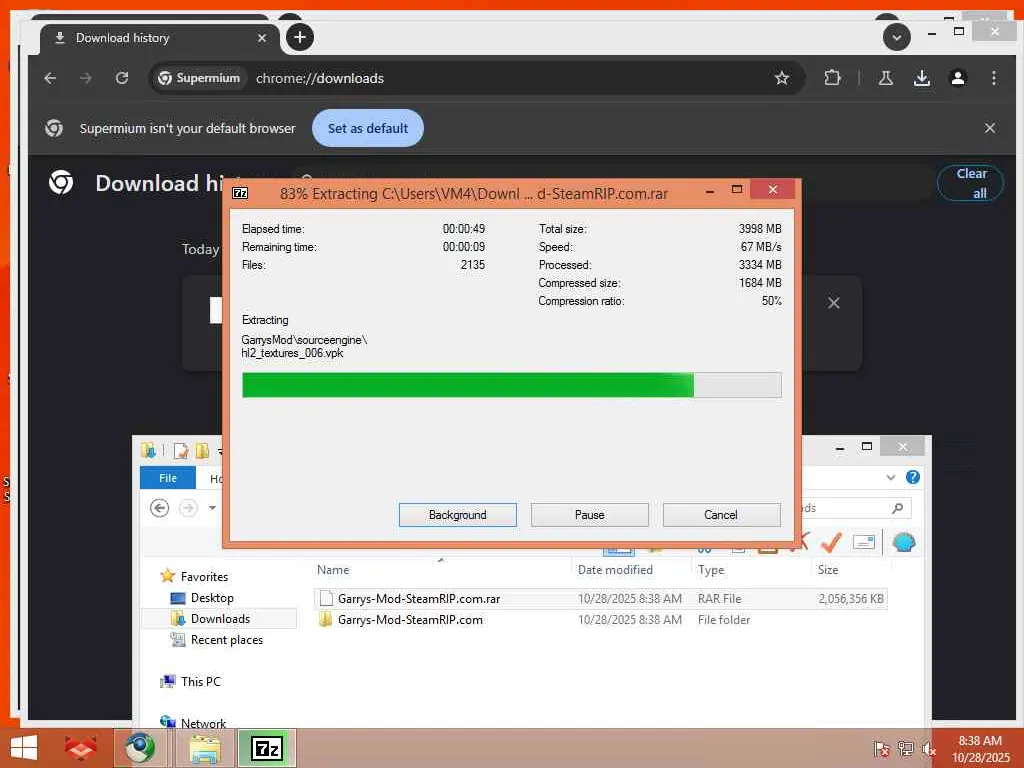Open Recent places in navigation pane

(216, 640)
